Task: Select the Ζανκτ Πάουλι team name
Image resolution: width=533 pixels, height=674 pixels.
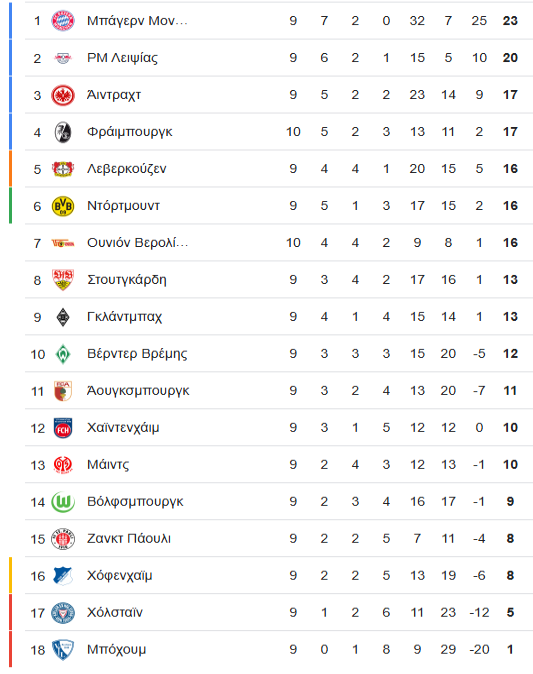Action: point(129,539)
